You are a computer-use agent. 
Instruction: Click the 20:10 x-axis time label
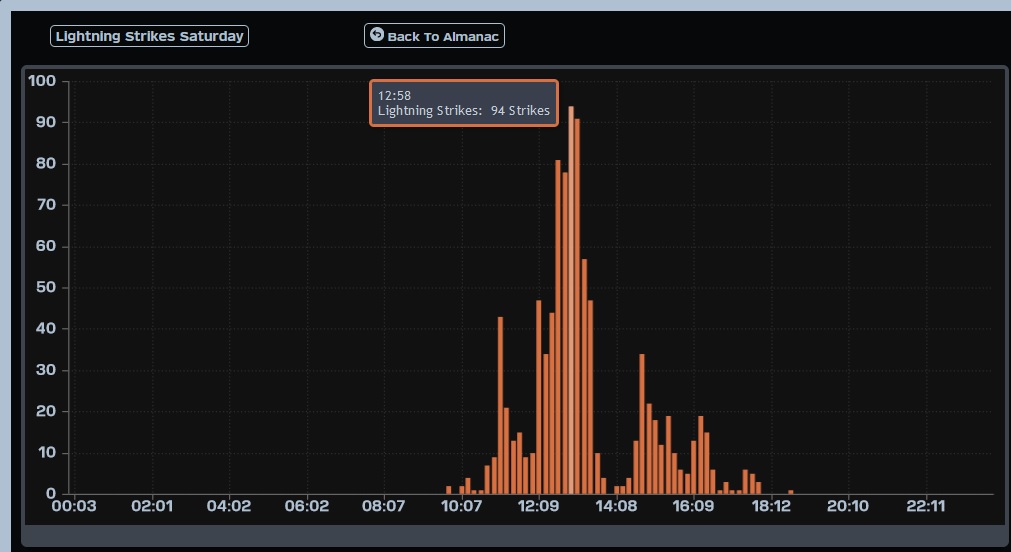pyautogui.click(x=848, y=507)
